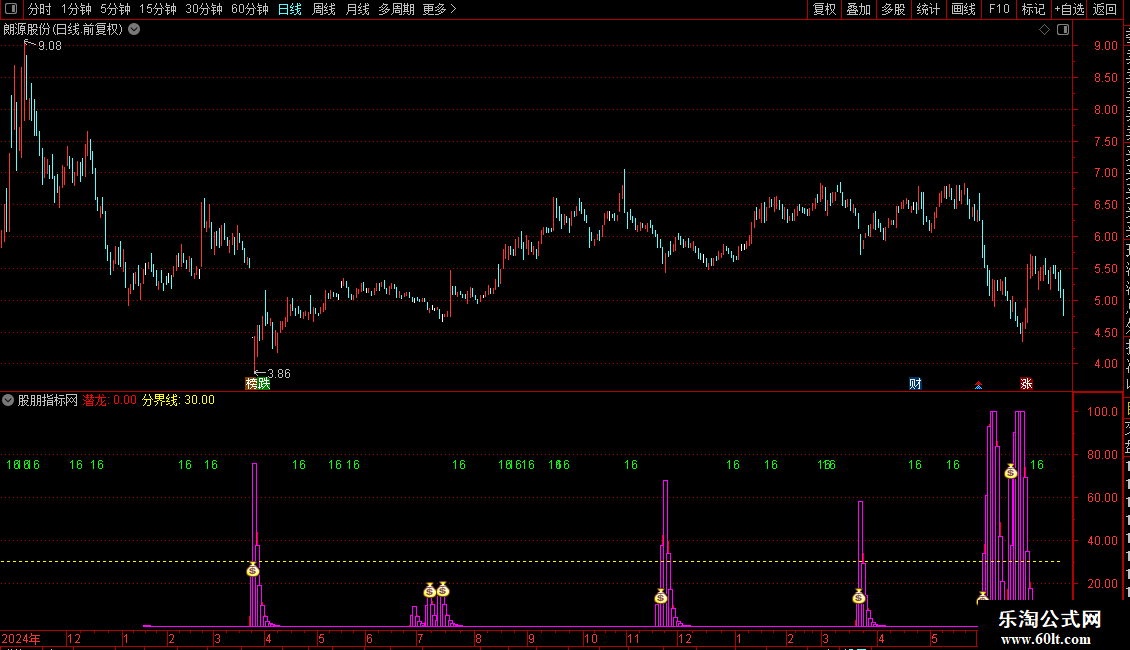The image size is (1130, 650).
Task: Click money bag icon on November spike
Action: [x=661, y=596]
